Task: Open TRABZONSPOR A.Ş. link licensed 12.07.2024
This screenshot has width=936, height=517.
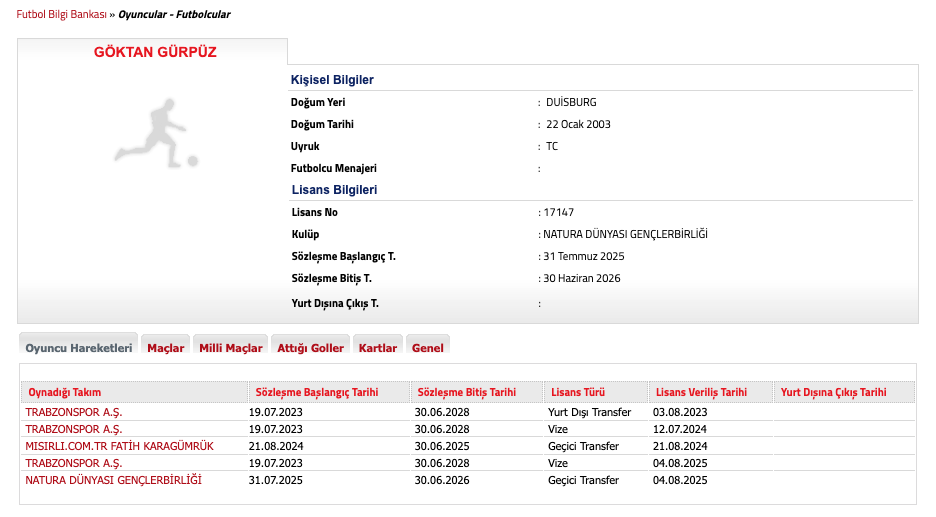Action: 73,429
